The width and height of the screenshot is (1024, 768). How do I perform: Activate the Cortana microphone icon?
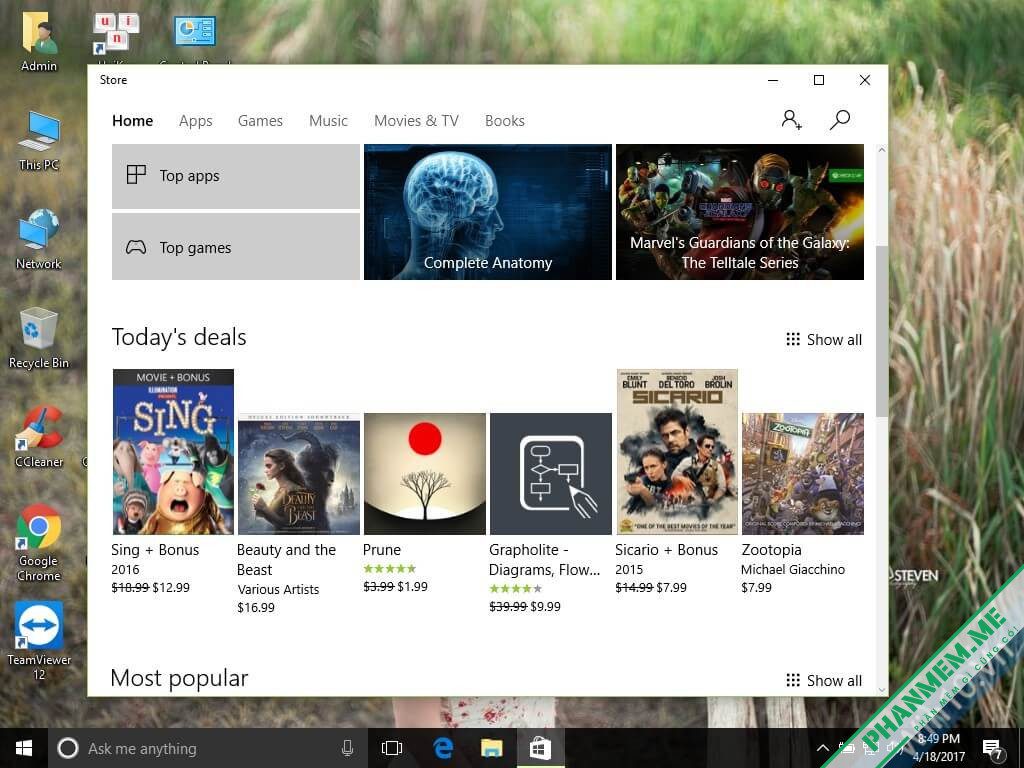click(347, 748)
